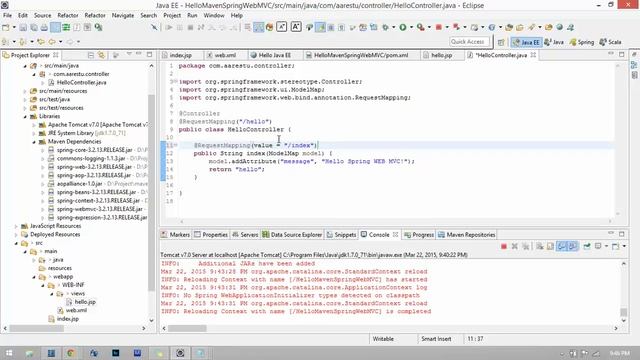Click the console horizontal scrollbar thumb
Image resolution: width=640 pixels, height=360 pixels.
tap(187, 328)
